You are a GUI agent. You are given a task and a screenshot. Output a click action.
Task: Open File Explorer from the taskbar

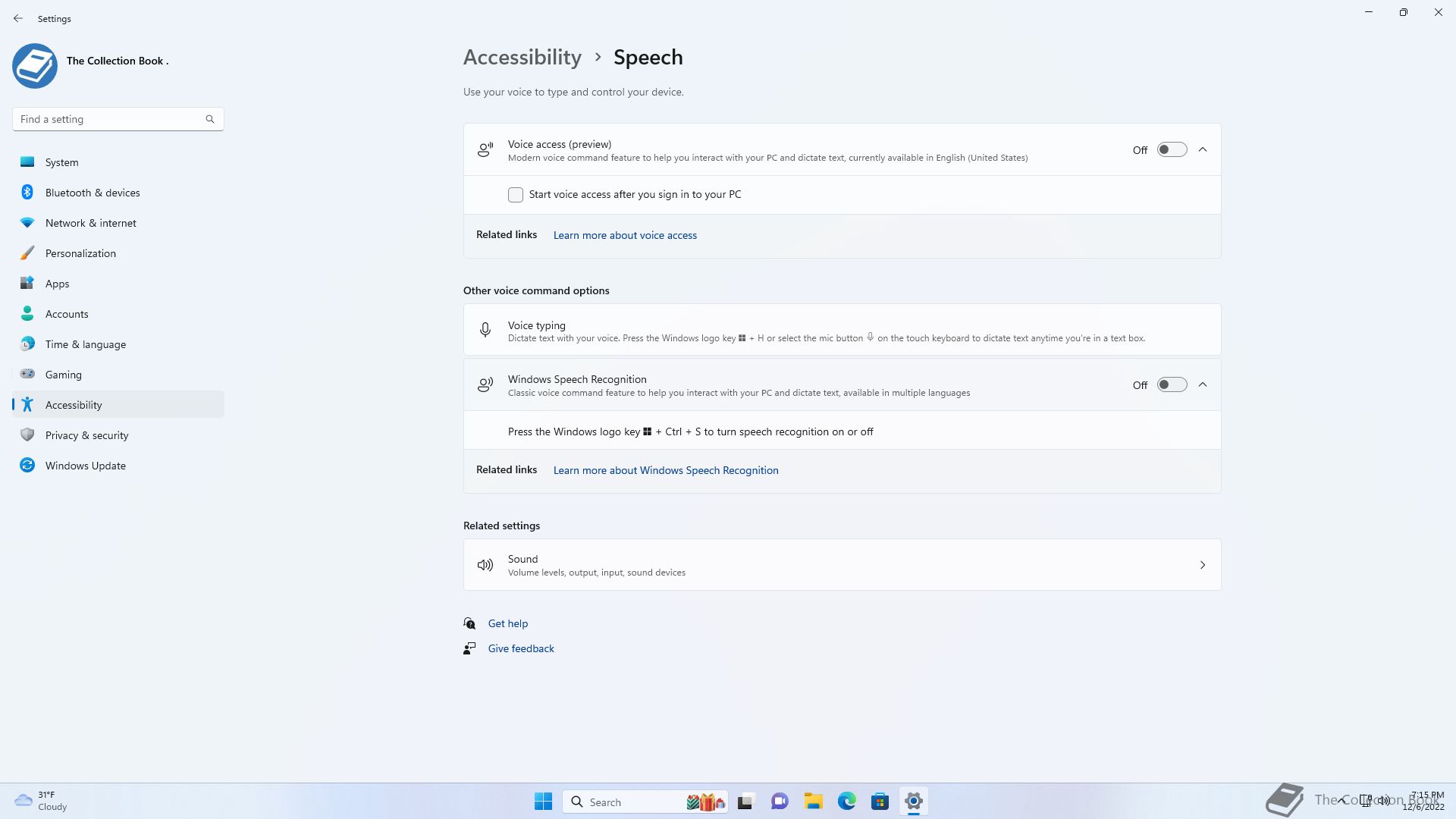[814, 802]
